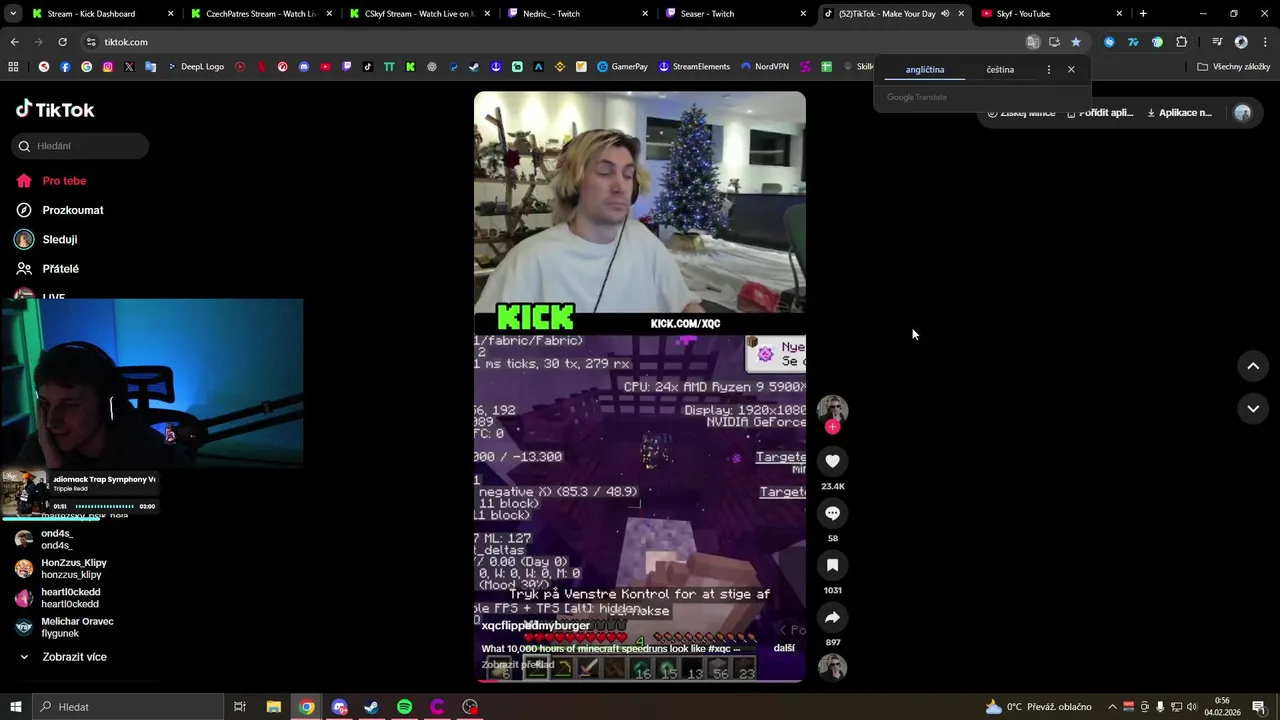Image resolution: width=1280 pixels, height=720 pixels.
Task: Toggle the bookmark star for this page
Action: click(1076, 42)
